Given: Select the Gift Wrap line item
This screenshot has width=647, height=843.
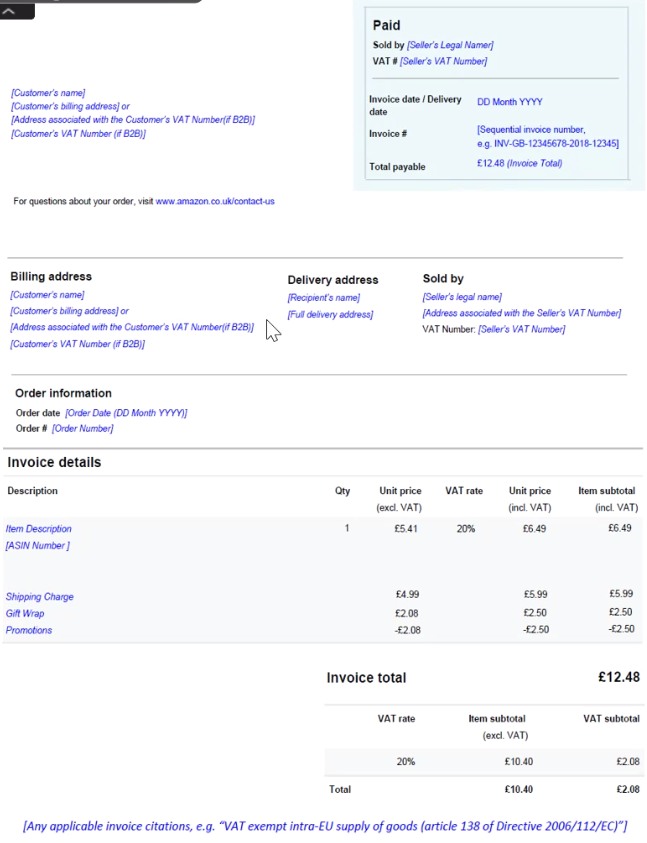Looking at the screenshot, I should point(26,614).
